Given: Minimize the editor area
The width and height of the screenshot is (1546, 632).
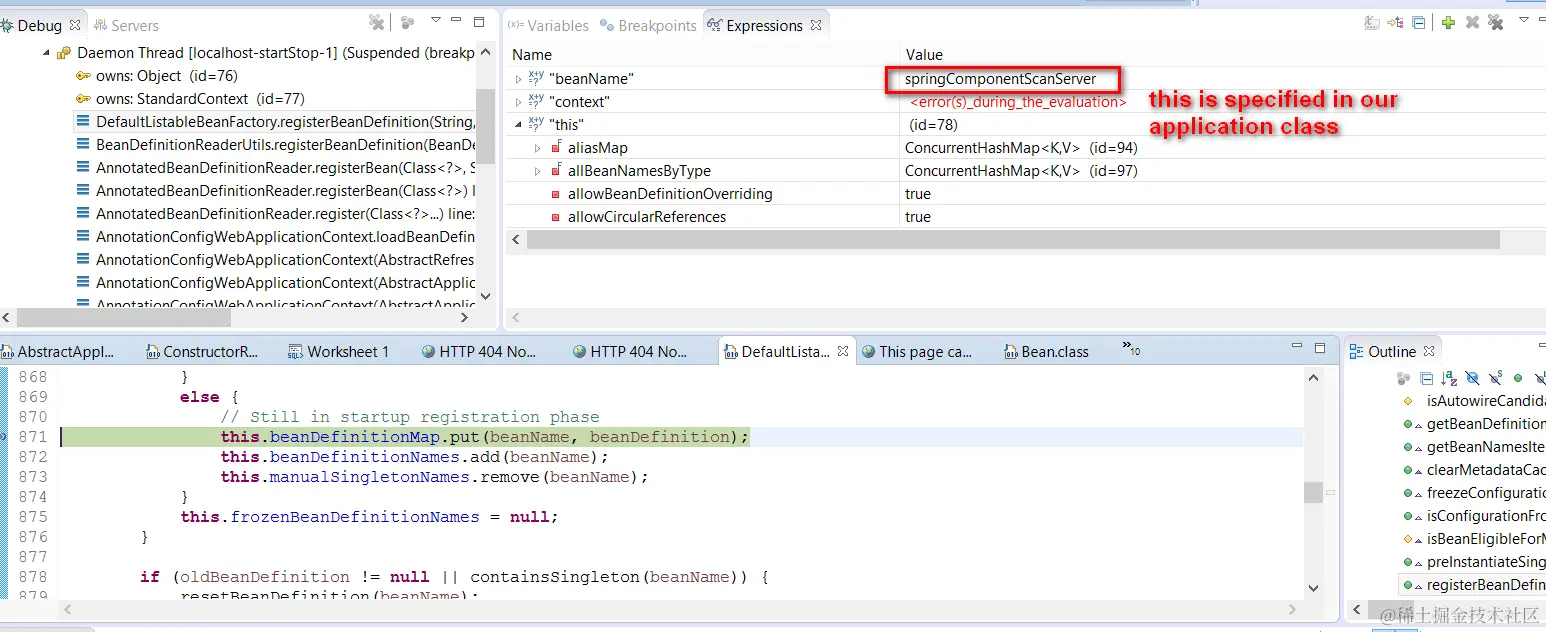Looking at the screenshot, I should coord(1296,348).
